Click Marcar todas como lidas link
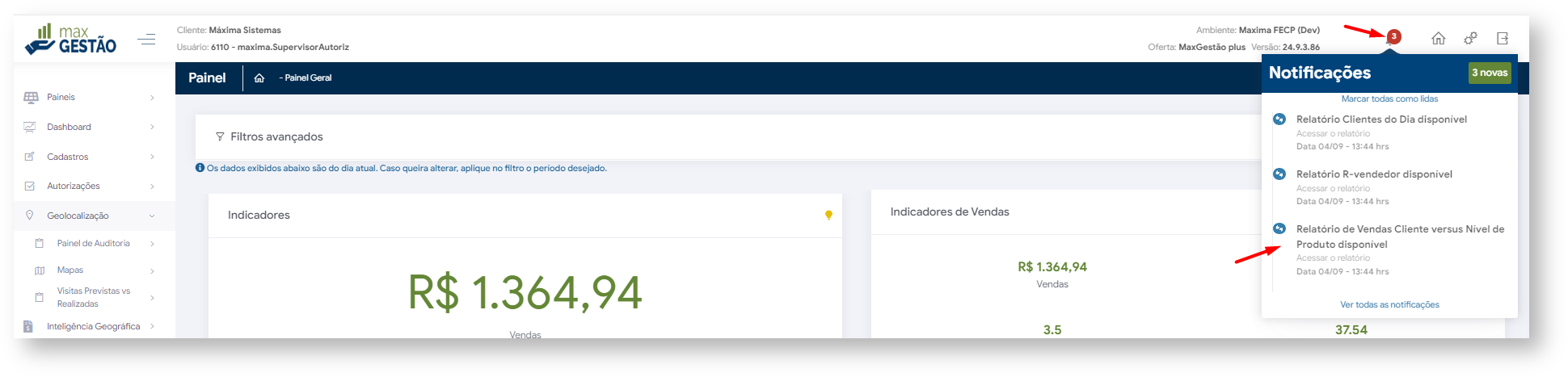 1389,99
